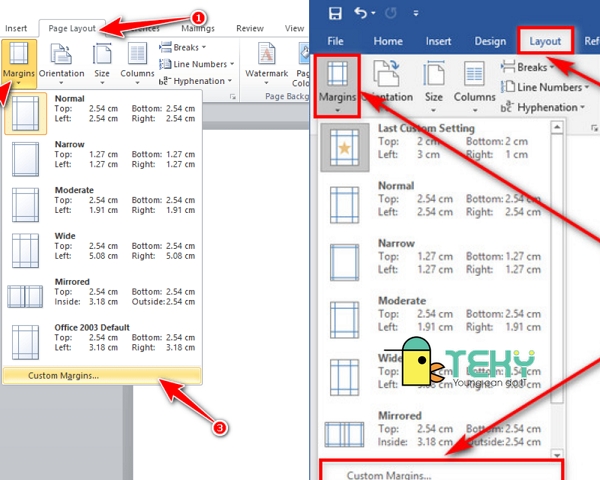Switch to the Insert tab in left window

tap(16, 28)
